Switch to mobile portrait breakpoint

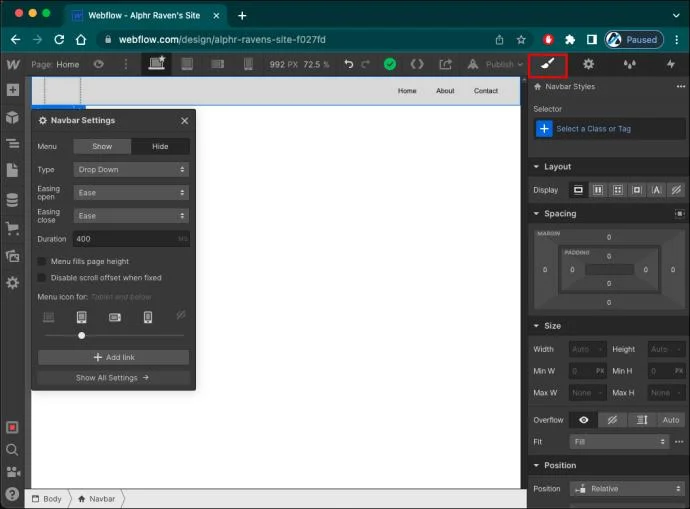click(248, 64)
